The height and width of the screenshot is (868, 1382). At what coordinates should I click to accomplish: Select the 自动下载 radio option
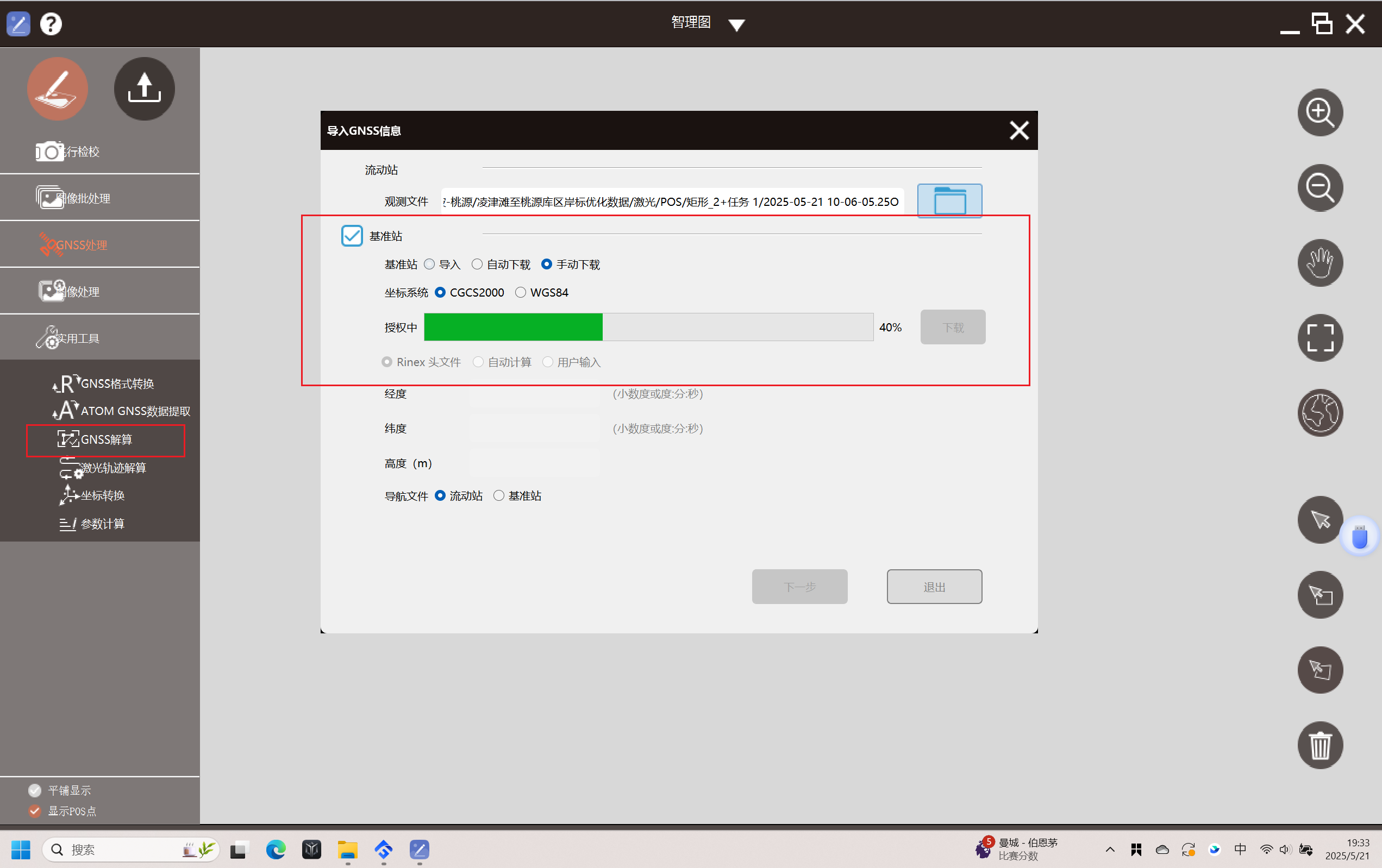pos(477,264)
